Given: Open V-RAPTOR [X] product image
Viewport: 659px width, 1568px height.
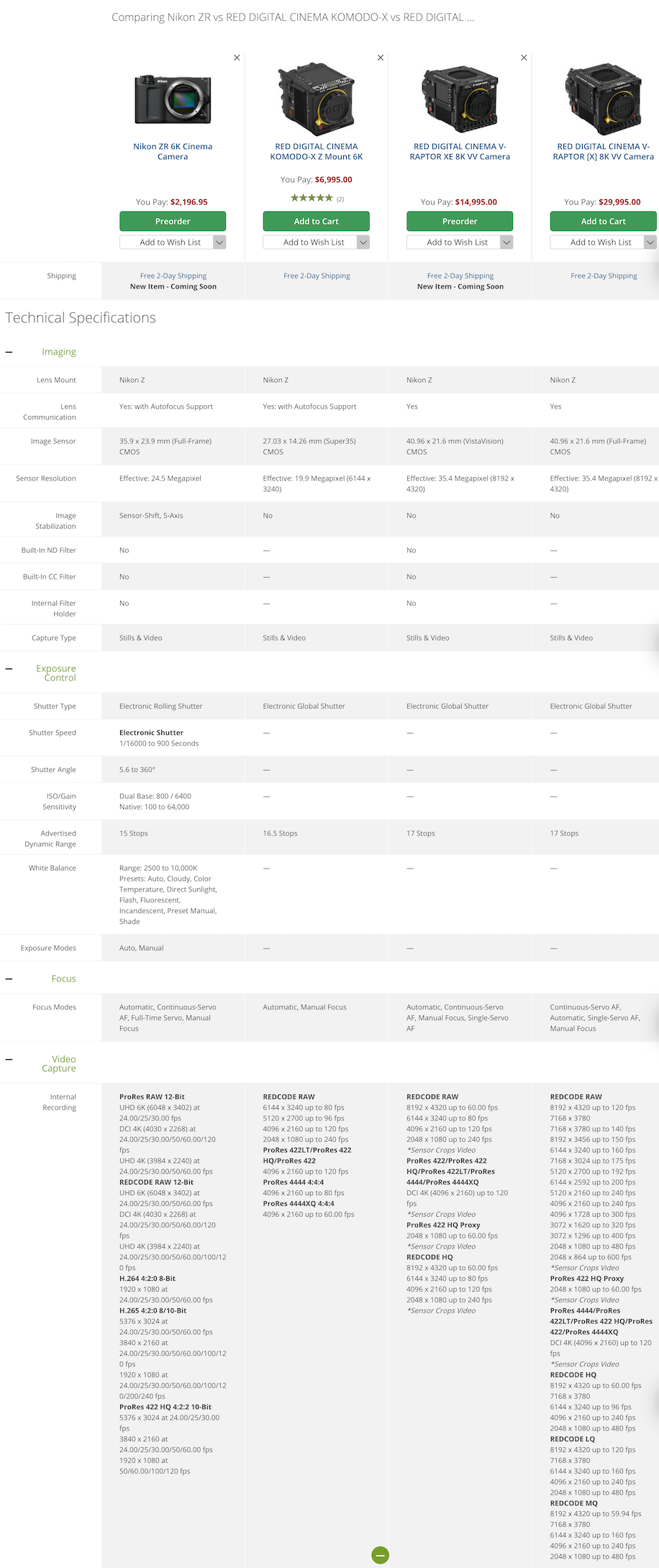Looking at the screenshot, I should 604,99.
